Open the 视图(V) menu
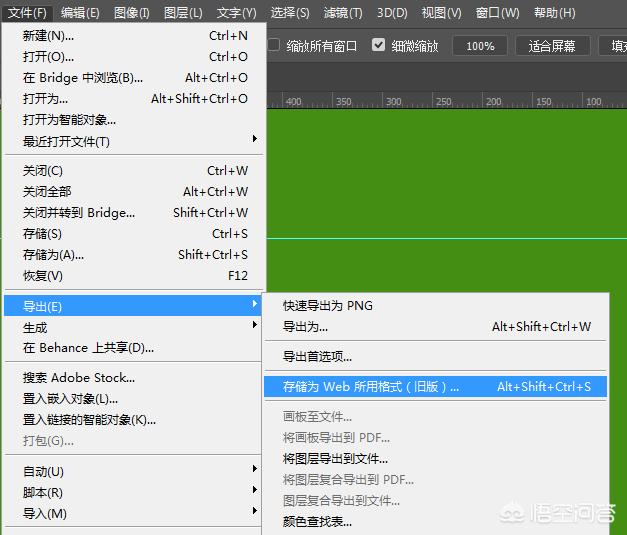 tap(441, 13)
